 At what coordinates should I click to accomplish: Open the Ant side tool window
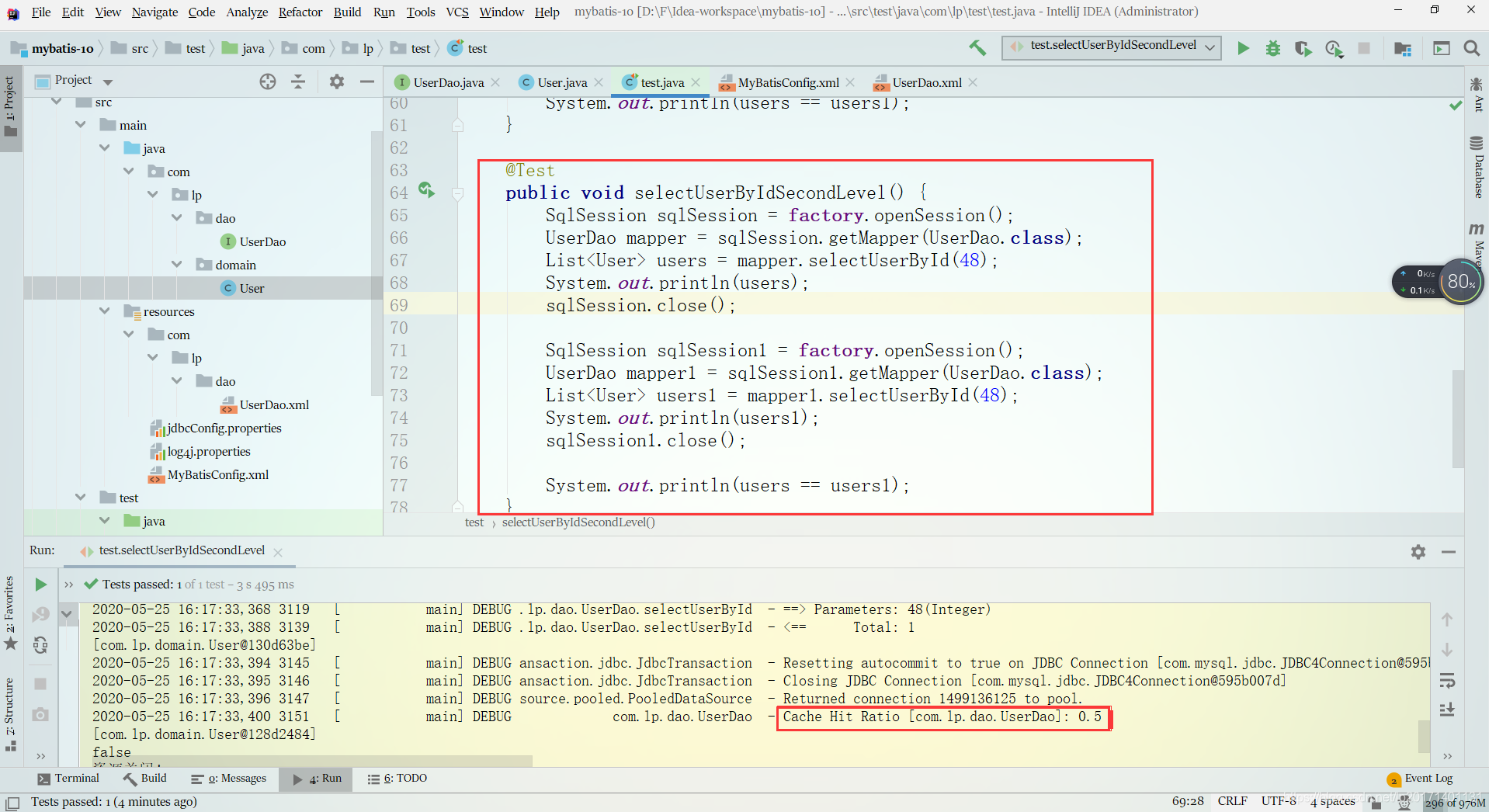(x=1477, y=95)
